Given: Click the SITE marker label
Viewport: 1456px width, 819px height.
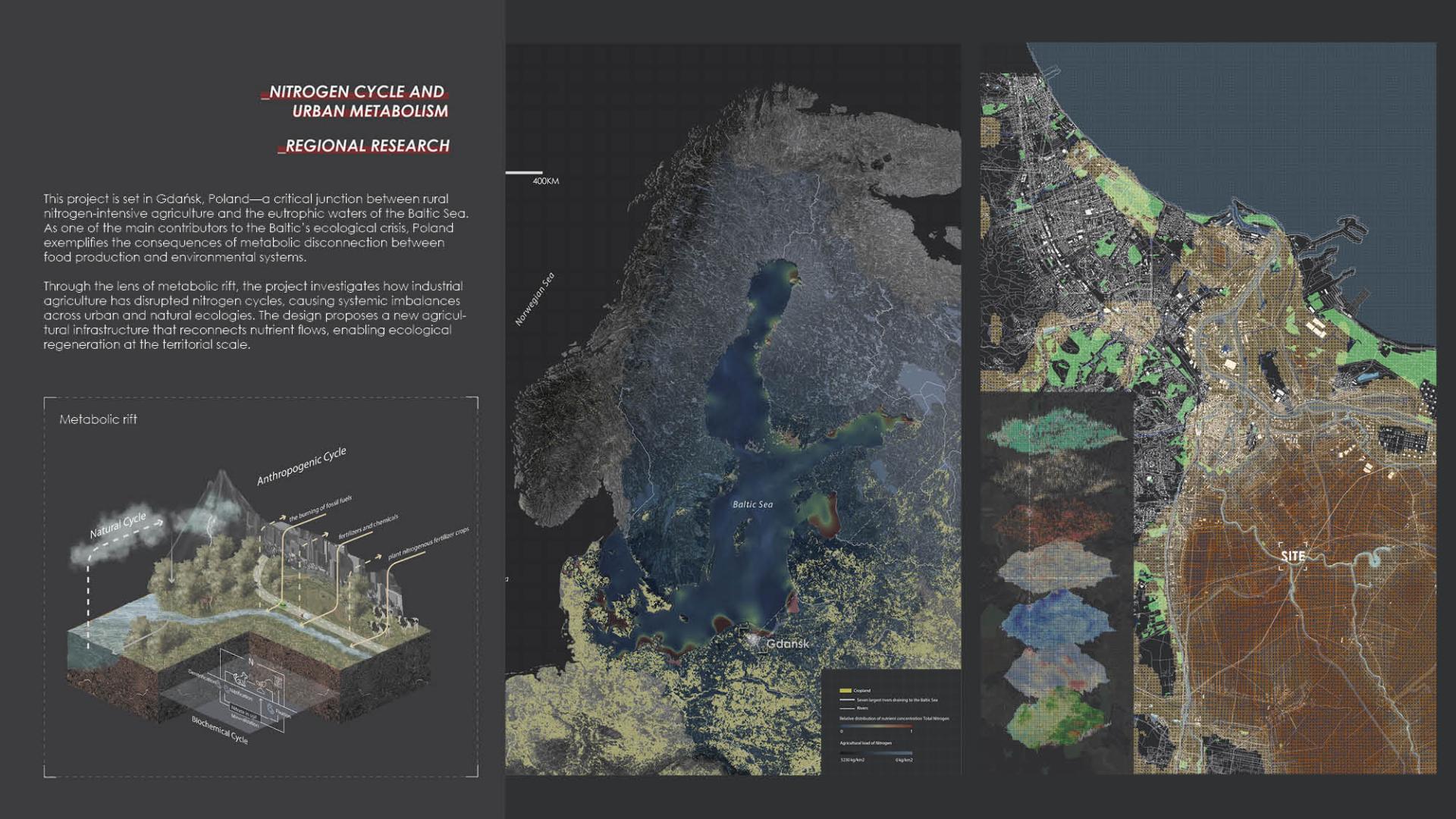Looking at the screenshot, I should [1292, 556].
